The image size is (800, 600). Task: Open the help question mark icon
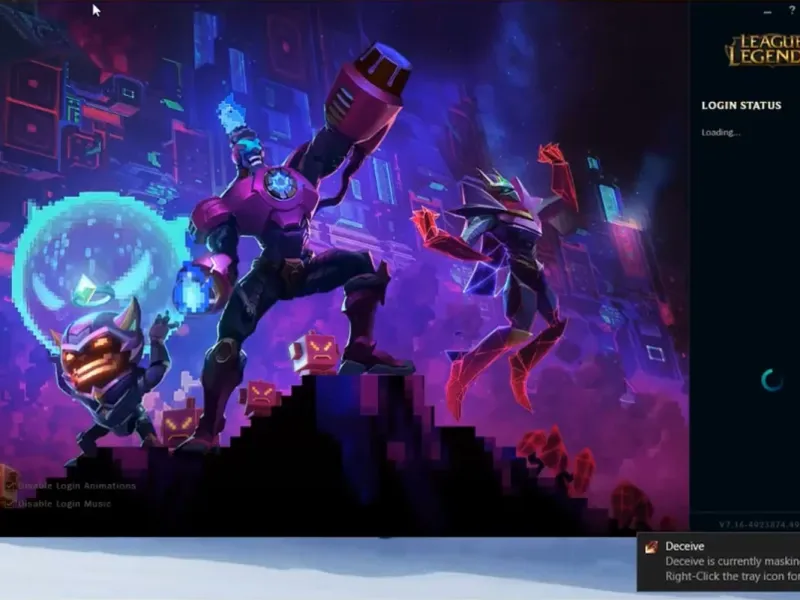(x=792, y=11)
